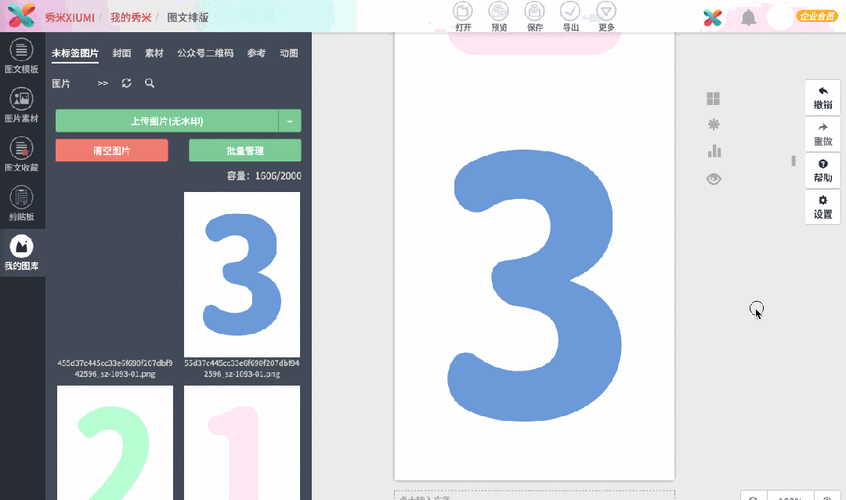Click the large blue 3 image on canvas
The width and height of the screenshot is (846, 500).
pos(534,285)
